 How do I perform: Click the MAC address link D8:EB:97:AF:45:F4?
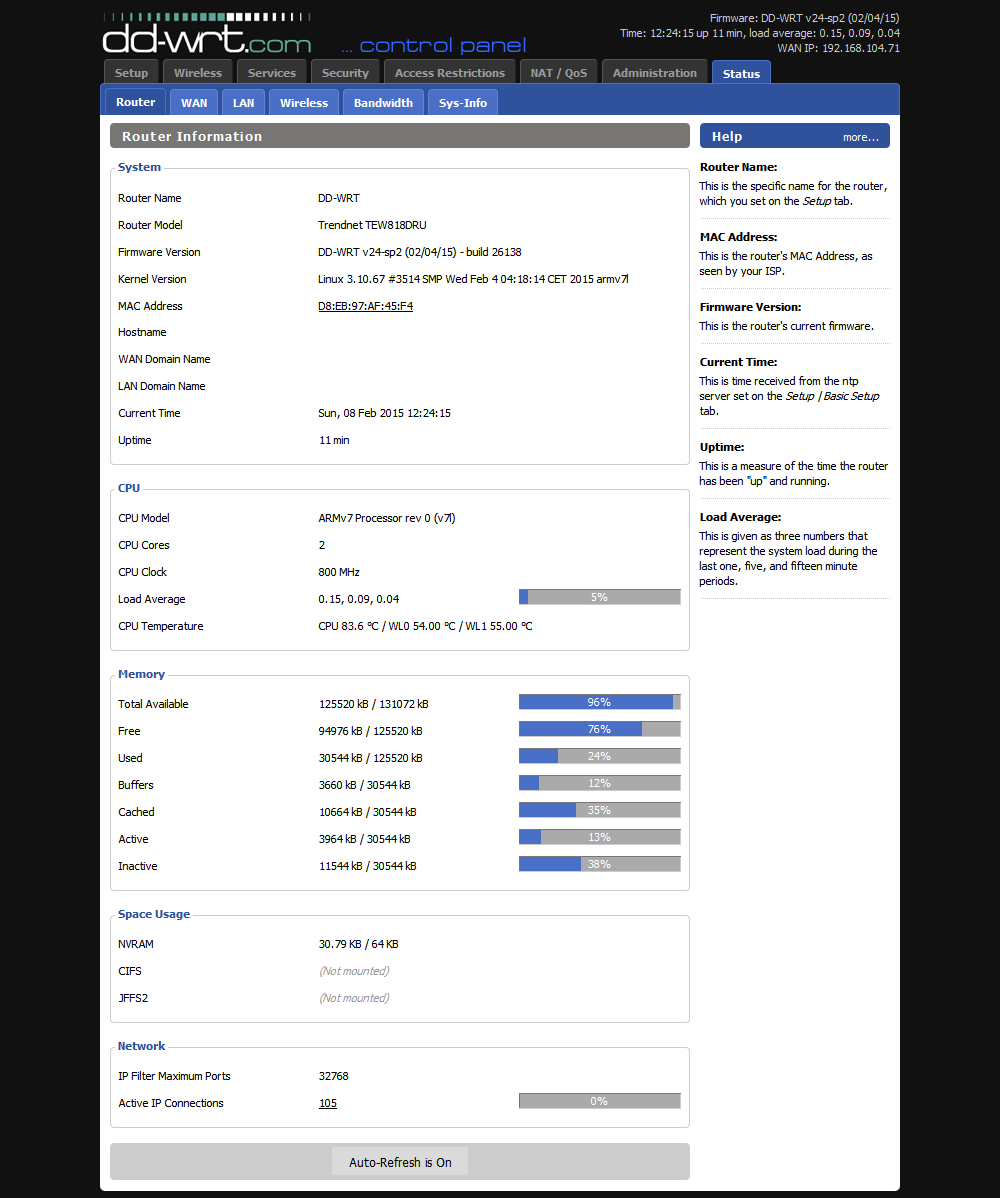point(365,306)
